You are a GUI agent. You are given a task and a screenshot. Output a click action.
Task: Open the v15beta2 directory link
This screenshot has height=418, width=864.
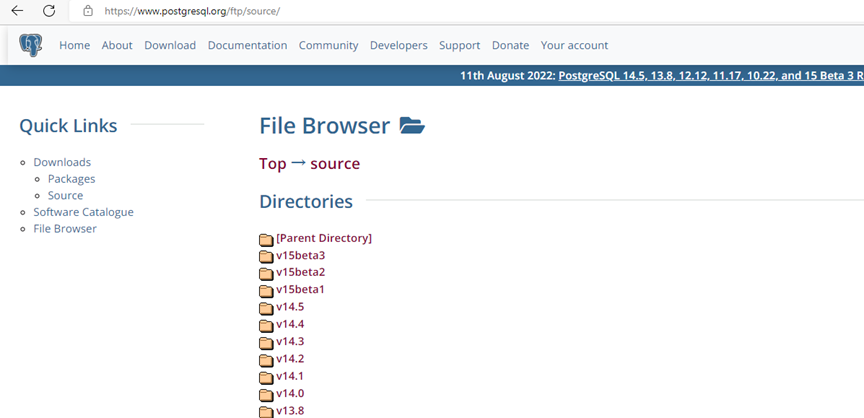click(301, 272)
